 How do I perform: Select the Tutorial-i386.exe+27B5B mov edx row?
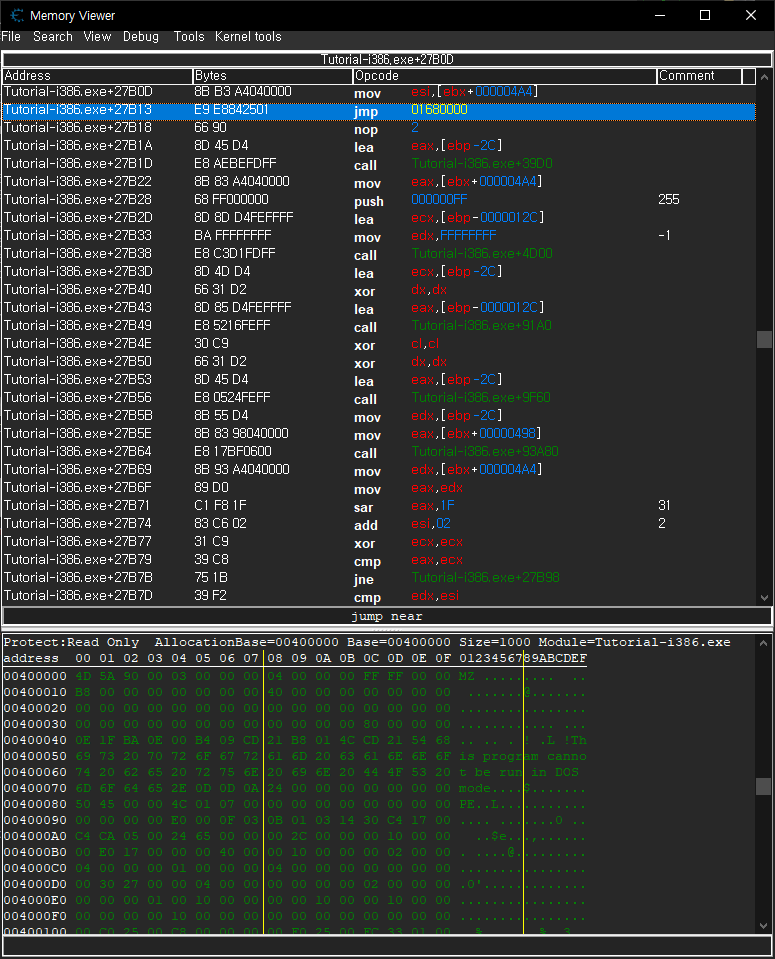pos(379,416)
